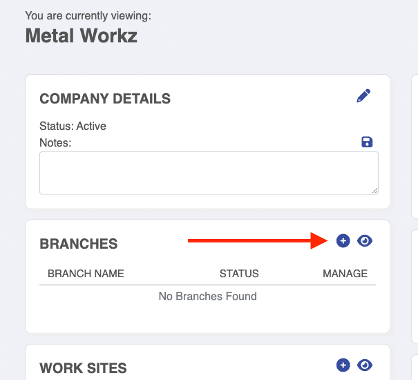Viewport: 418px width, 380px height.
Task: Click the You are currently viewing label
Action: pos(88,16)
